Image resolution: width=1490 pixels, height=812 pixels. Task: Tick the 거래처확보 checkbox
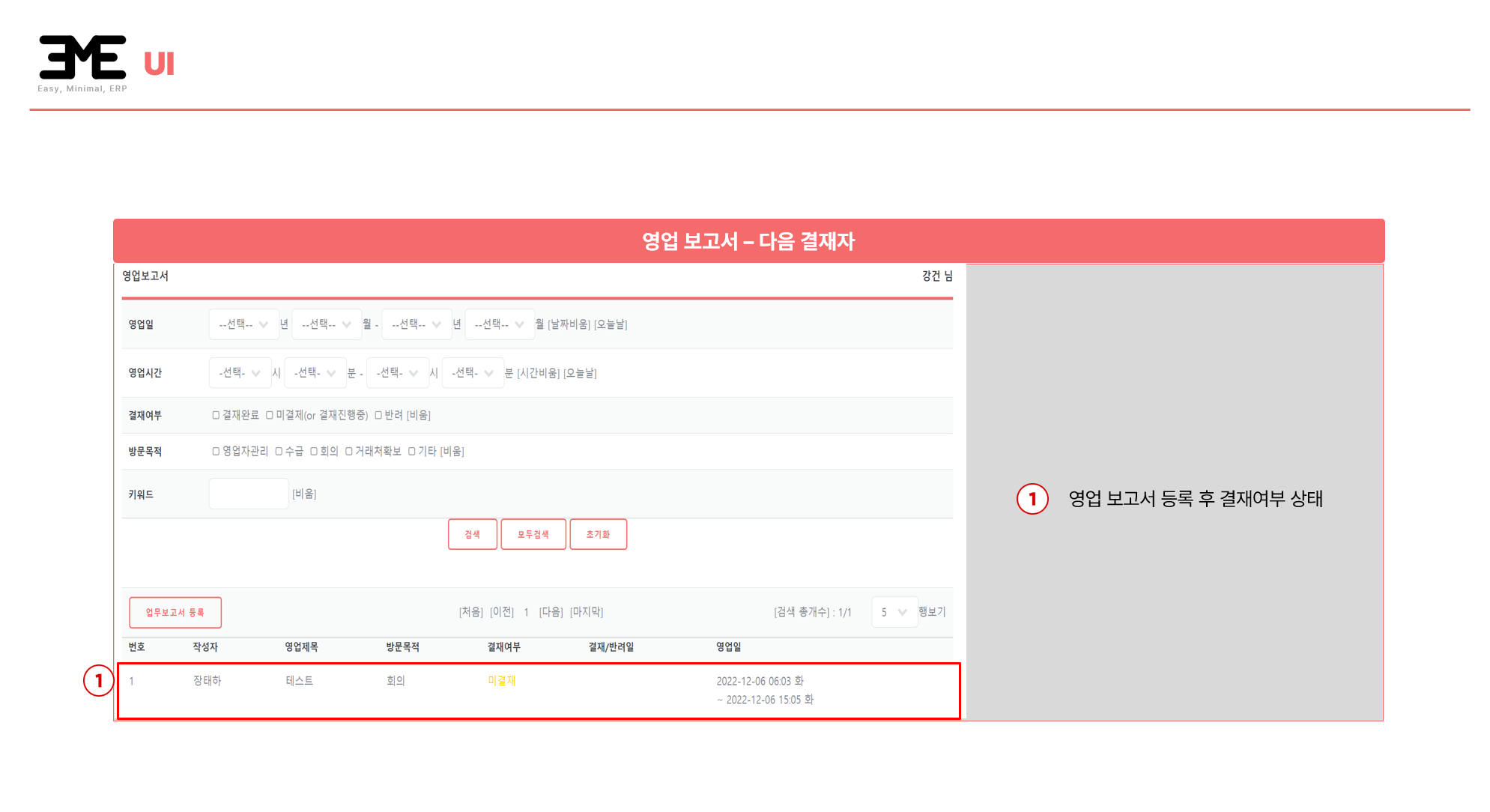click(349, 451)
